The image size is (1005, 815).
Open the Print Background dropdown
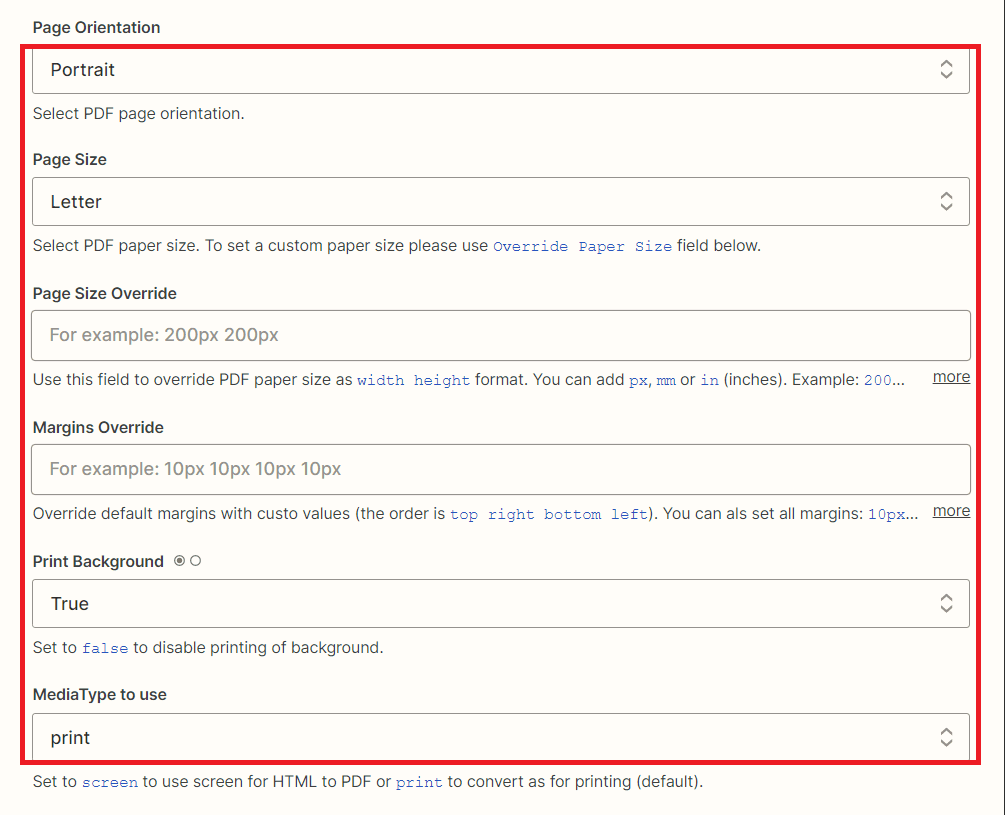(500, 603)
